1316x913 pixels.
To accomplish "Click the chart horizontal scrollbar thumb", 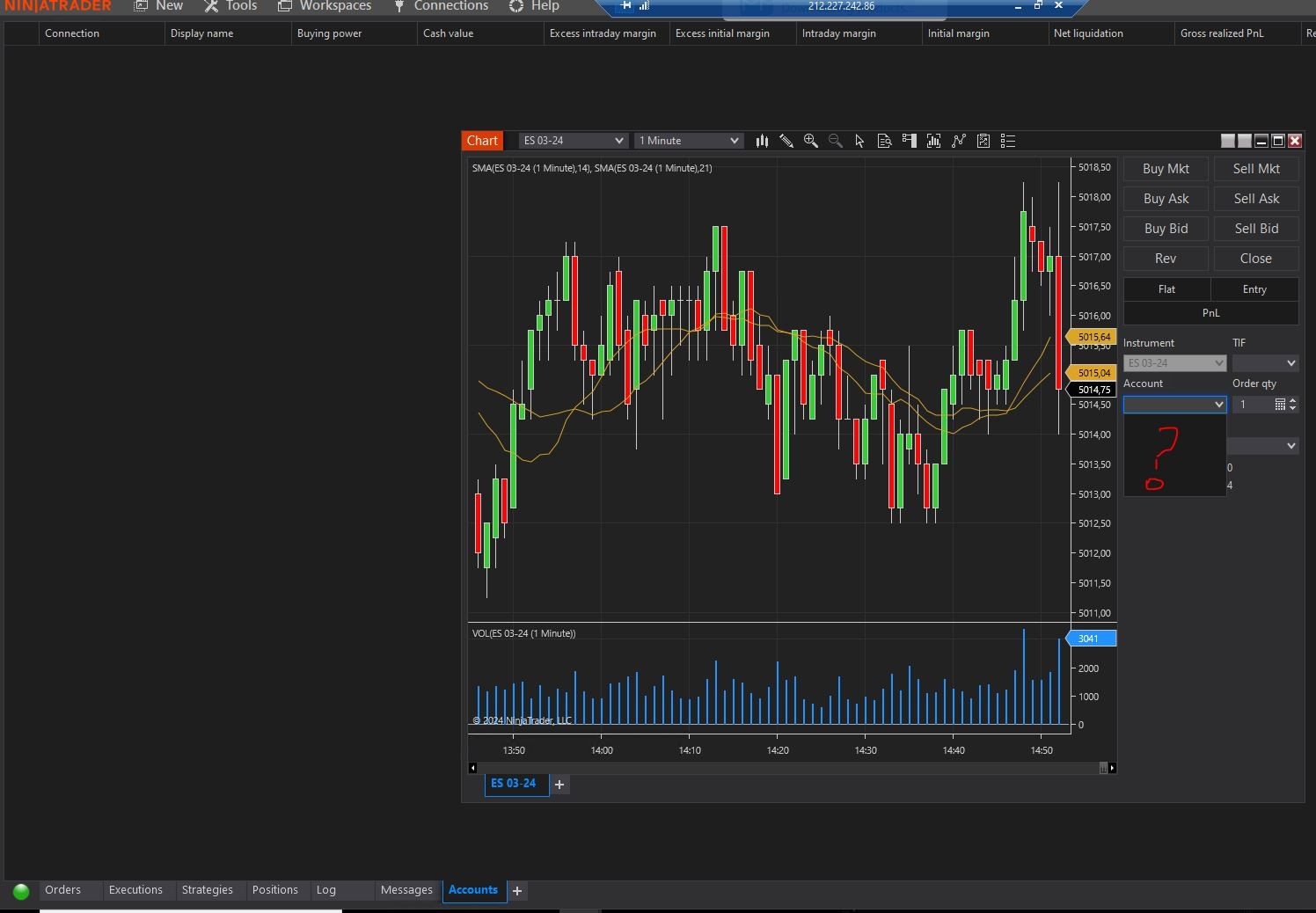I will tap(1103, 768).
